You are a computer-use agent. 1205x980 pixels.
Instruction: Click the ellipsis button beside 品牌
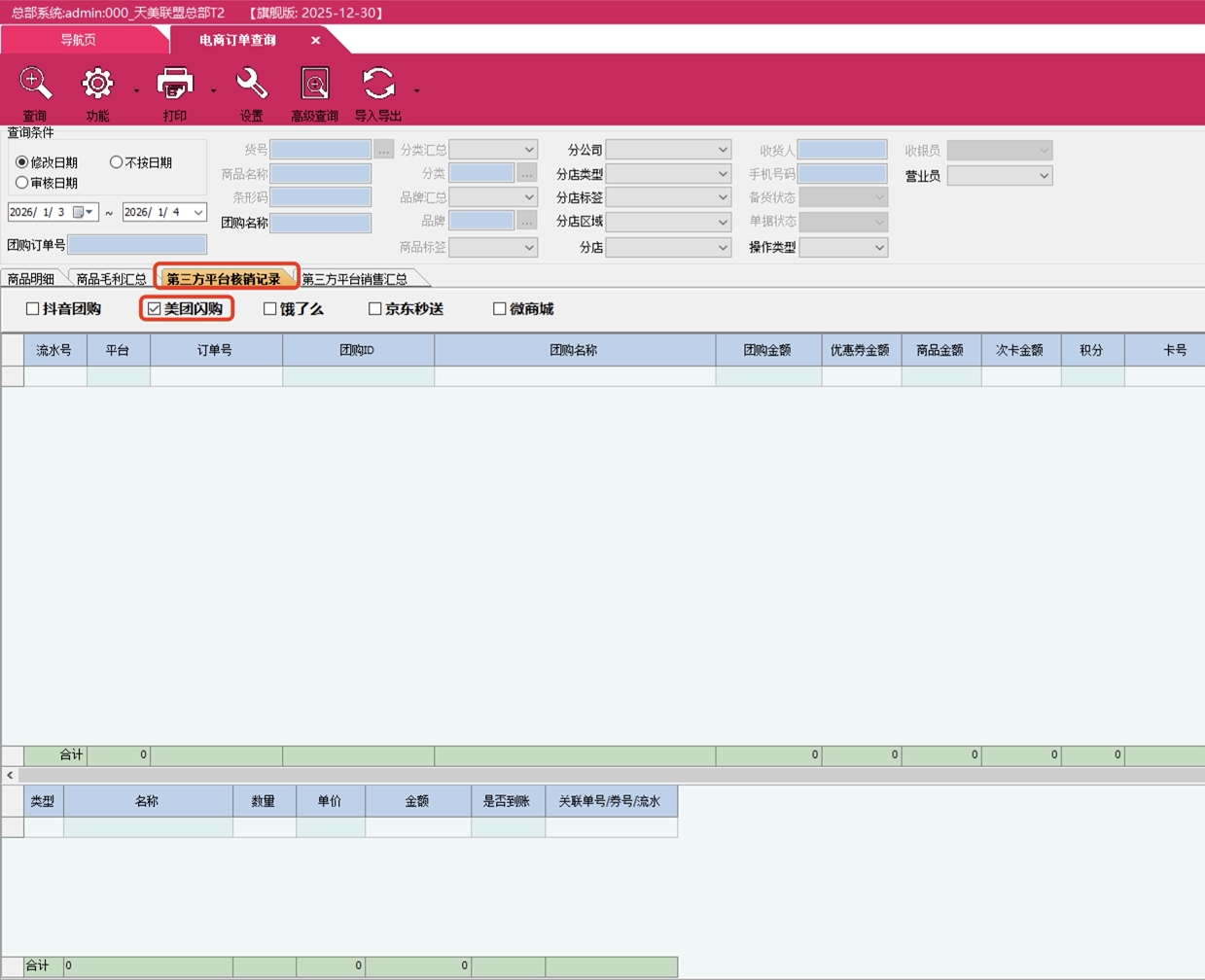pos(527,222)
